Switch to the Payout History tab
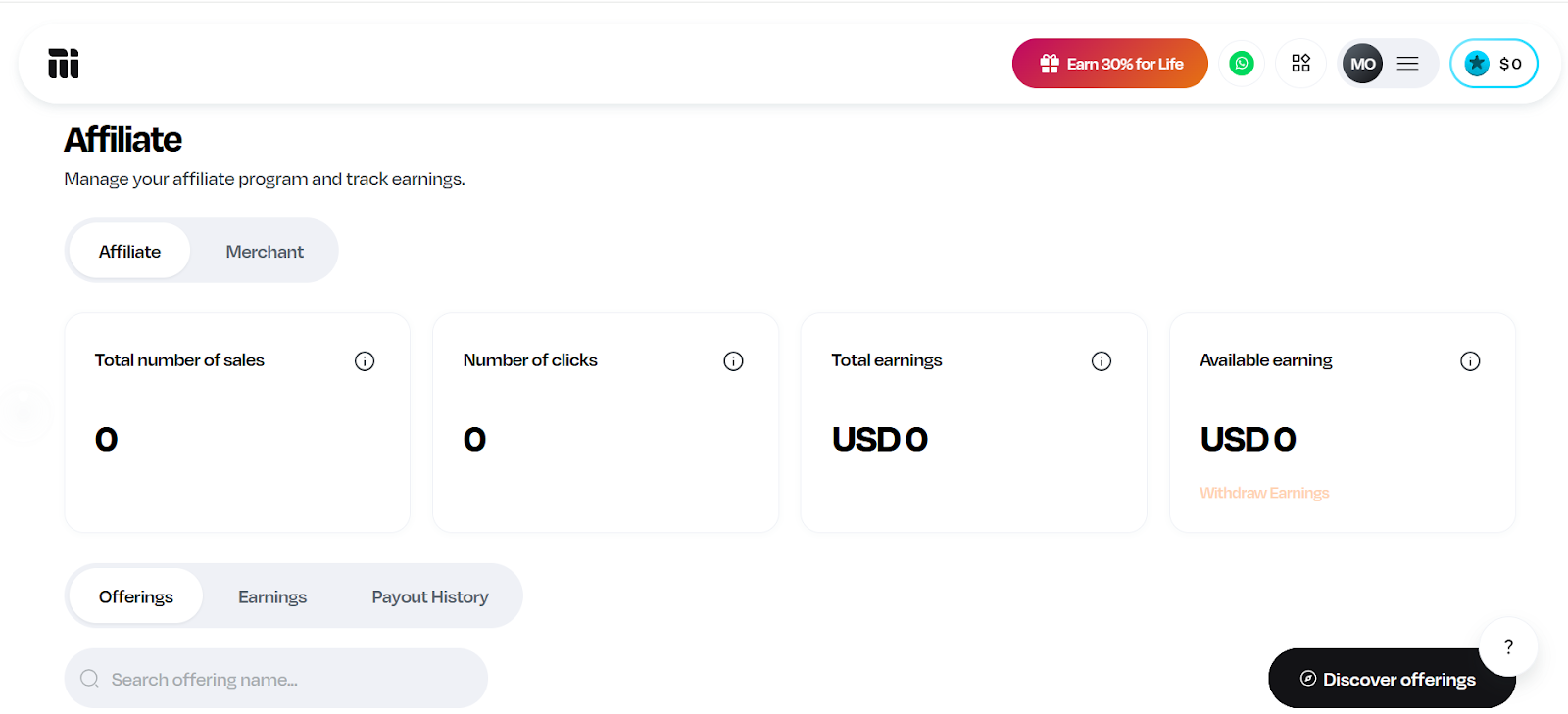 click(429, 595)
